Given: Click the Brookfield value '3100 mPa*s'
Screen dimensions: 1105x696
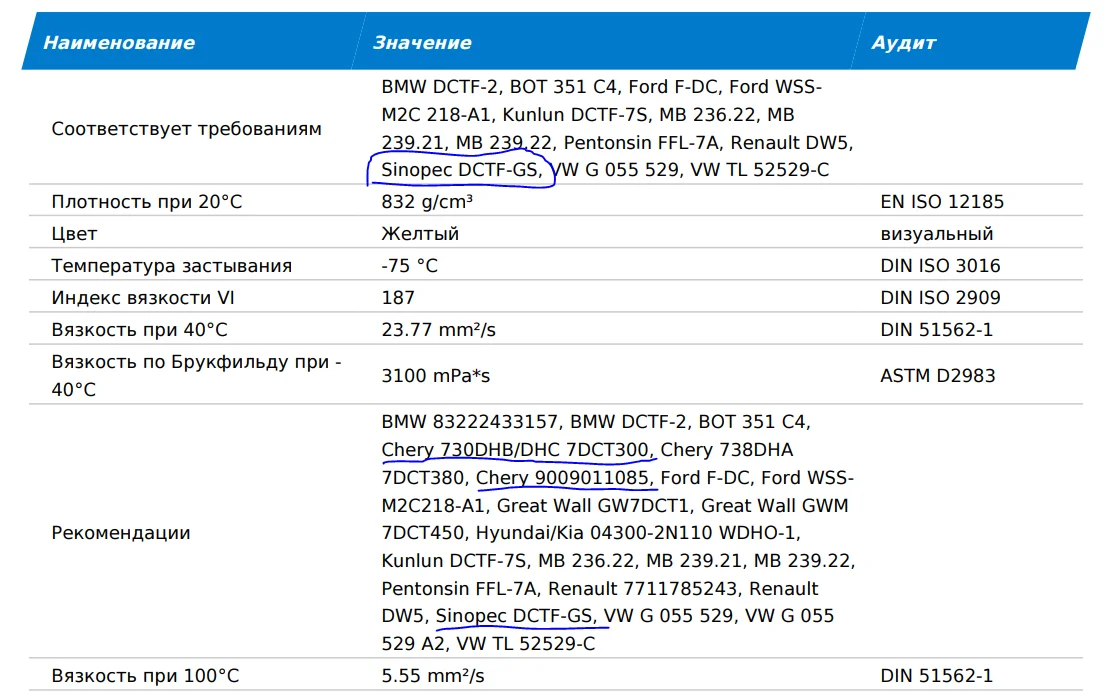Looking at the screenshot, I should pyautogui.click(x=436, y=376).
